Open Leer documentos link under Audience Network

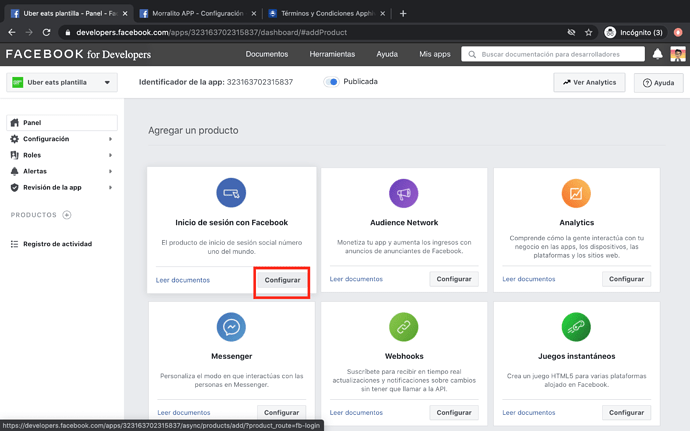[356, 280]
